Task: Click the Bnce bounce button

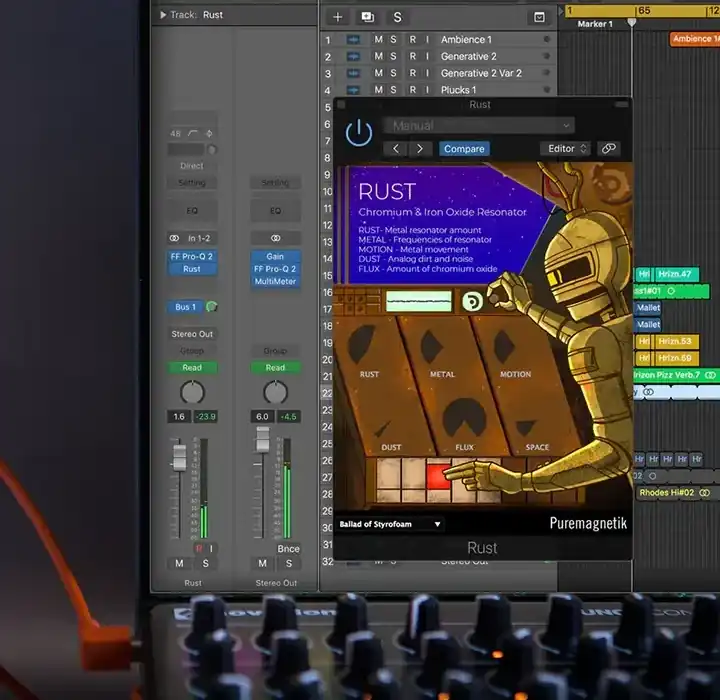Action: click(x=288, y=548)
